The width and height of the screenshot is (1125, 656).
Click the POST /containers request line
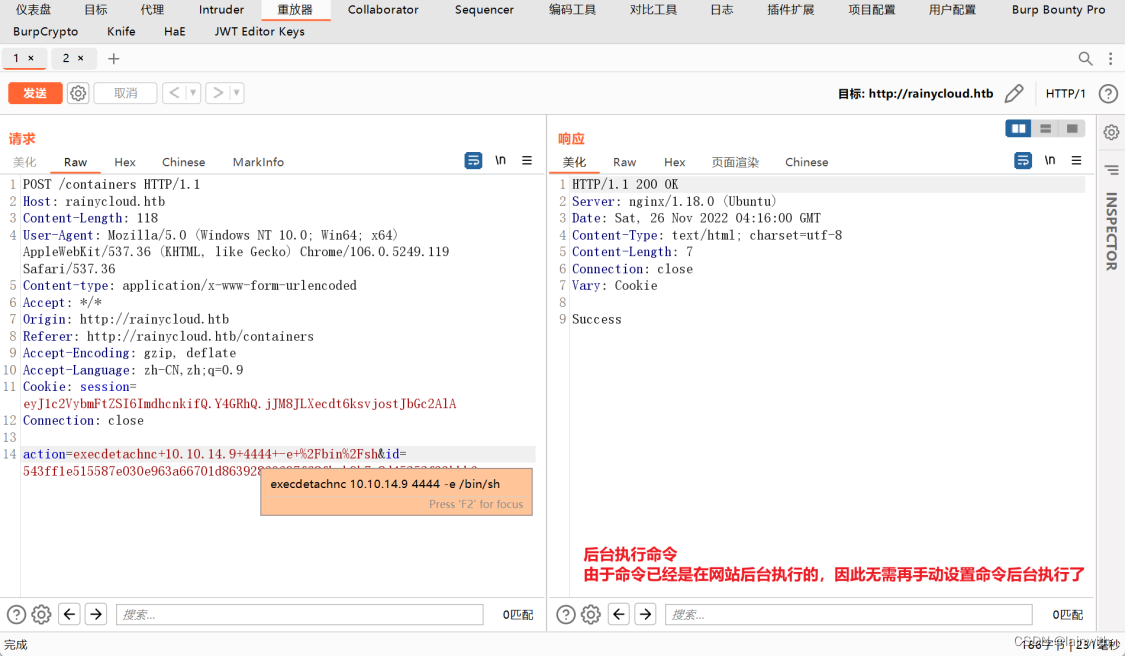111,184
